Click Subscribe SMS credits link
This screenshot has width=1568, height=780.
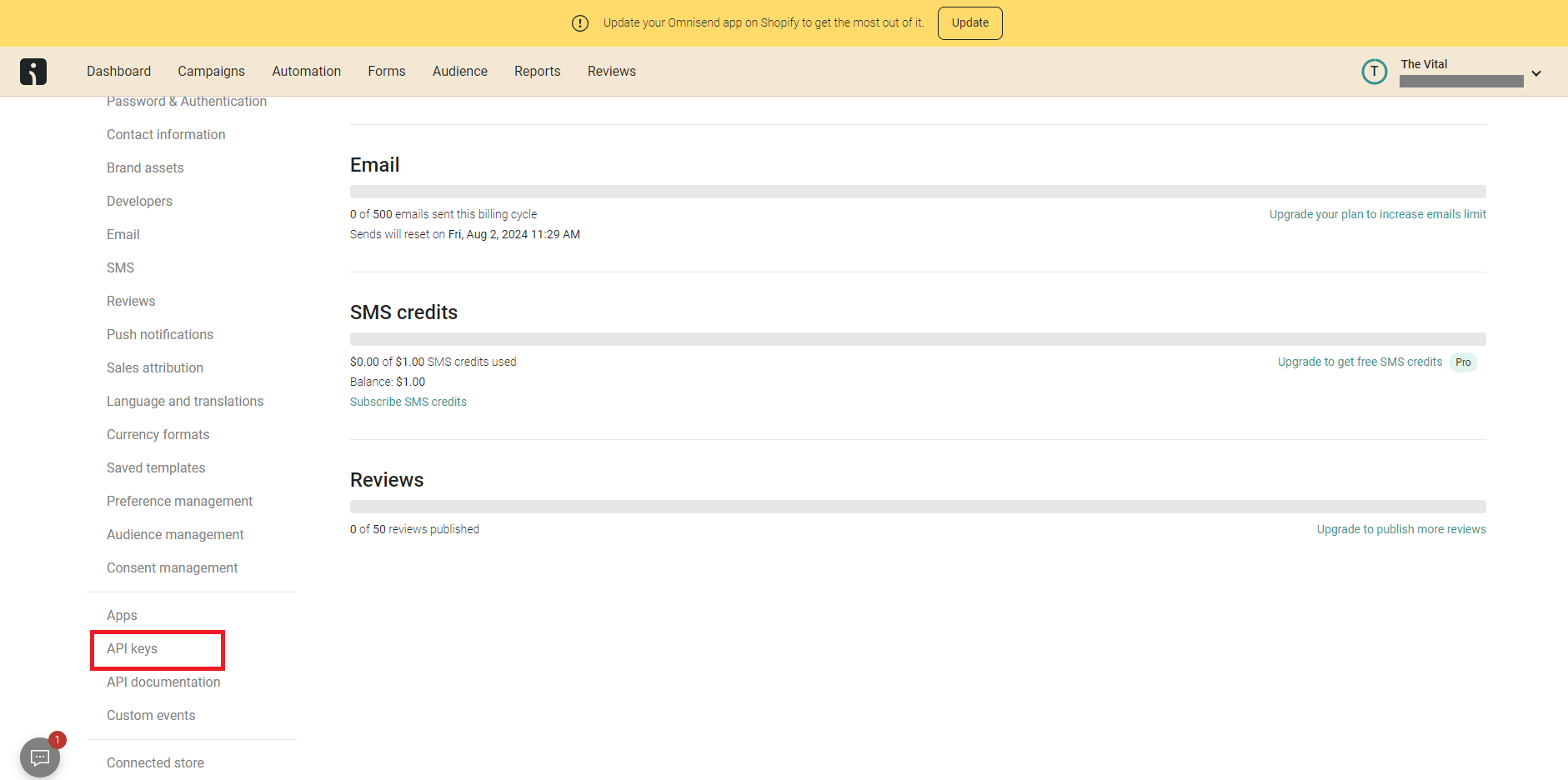click(408, 402)
